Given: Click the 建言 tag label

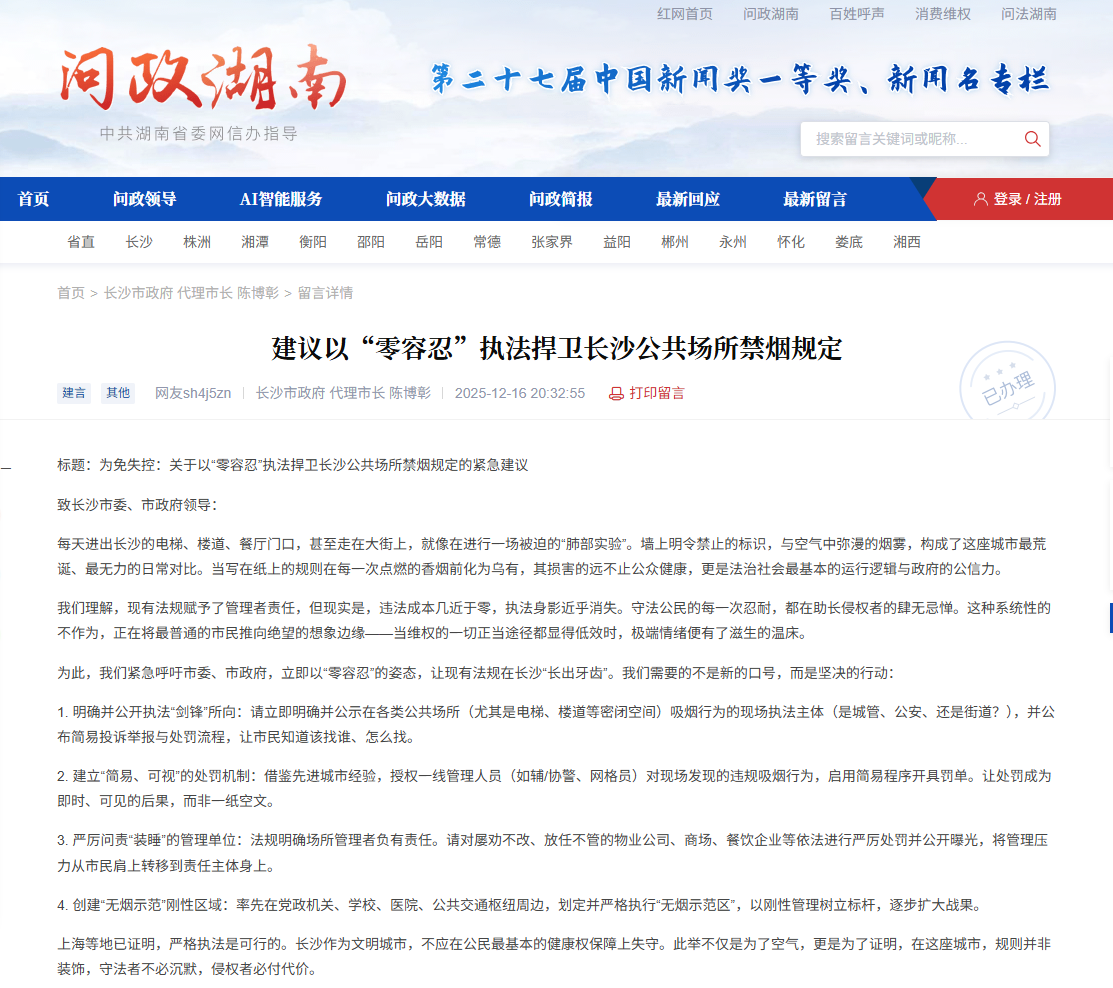Looking at the screenshot, I should pos(74,393).
